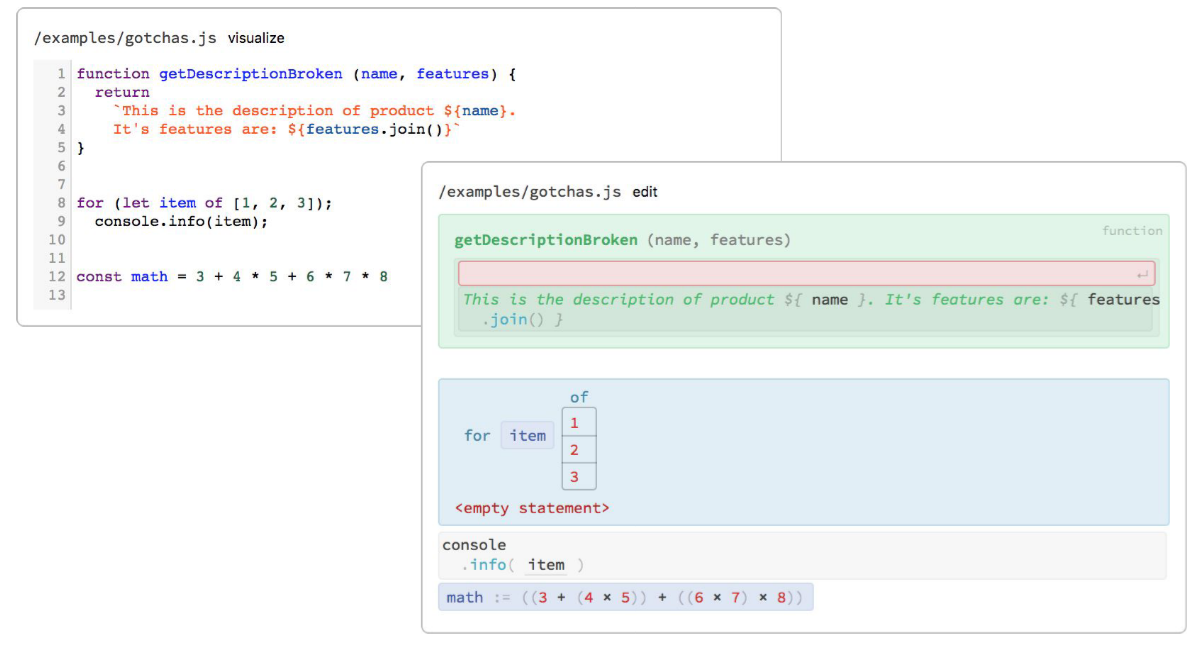Viewport: 1194px width, 651px height.
Task: Select array element 3 in for loop
Action: 575,477
